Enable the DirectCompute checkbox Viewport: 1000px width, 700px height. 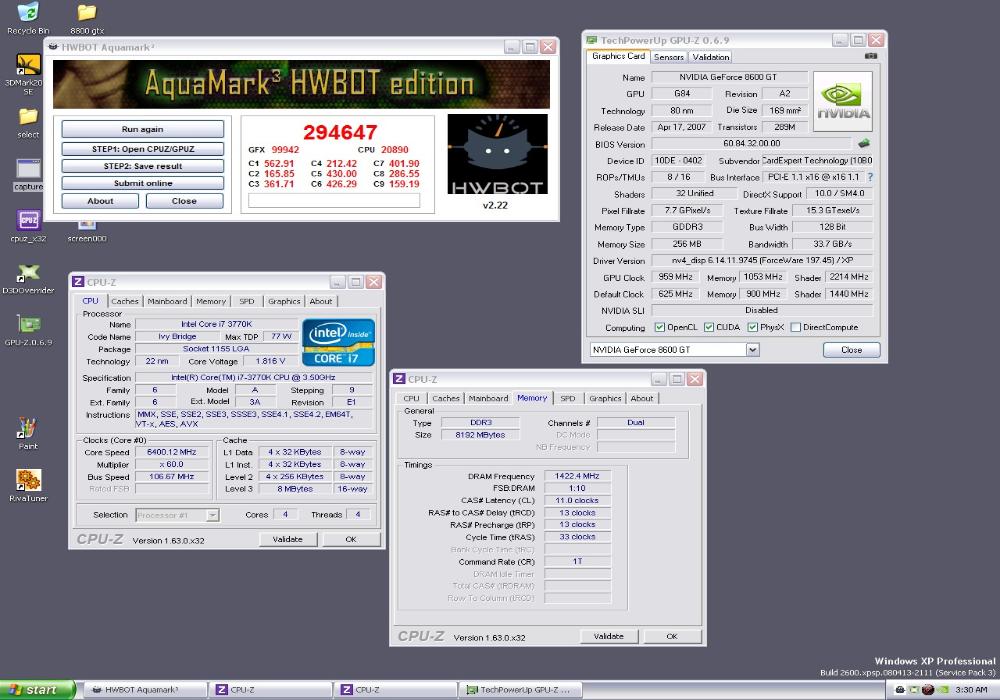pos(795,327)
